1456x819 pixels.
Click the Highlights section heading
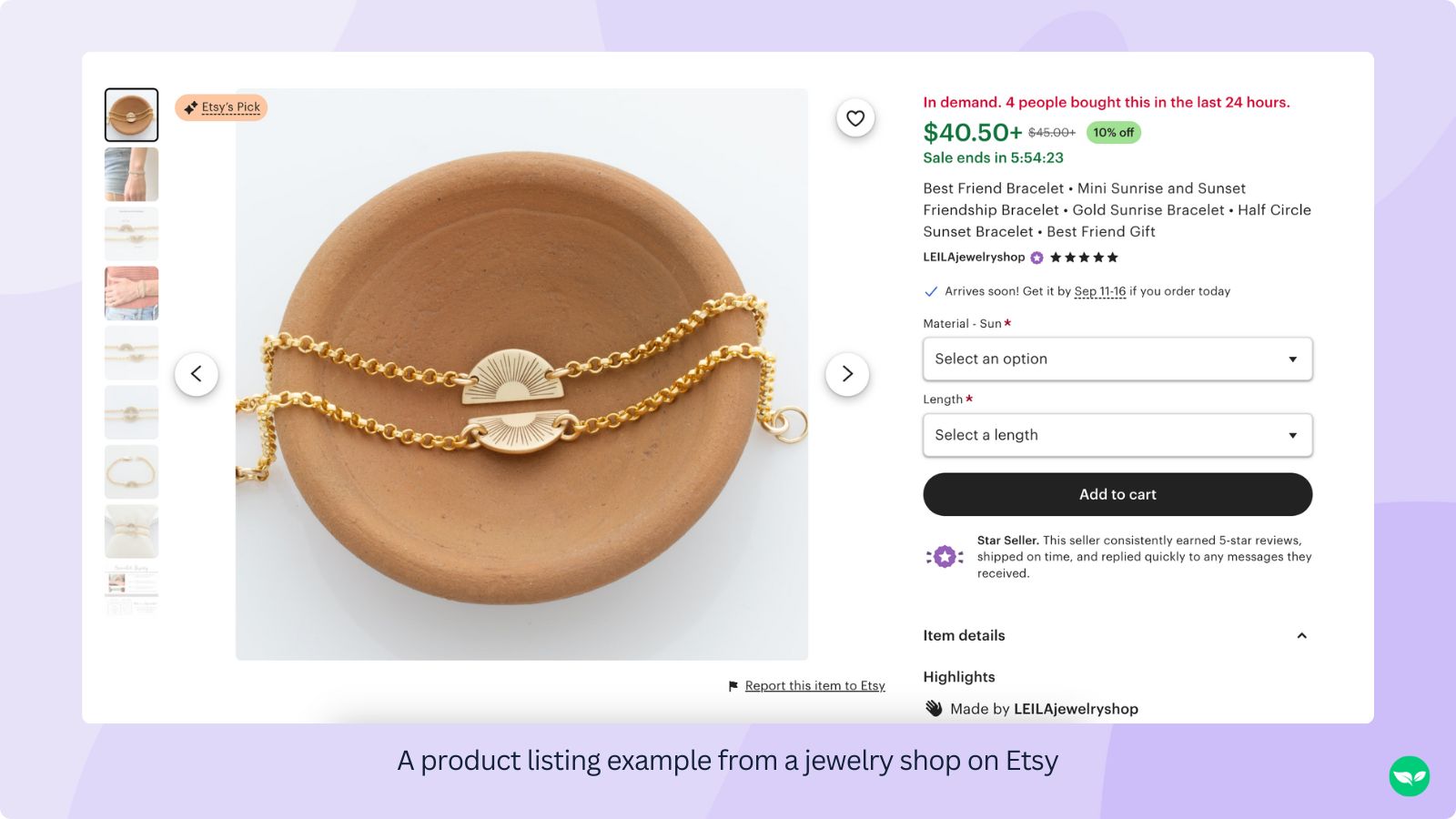[959, 676]
